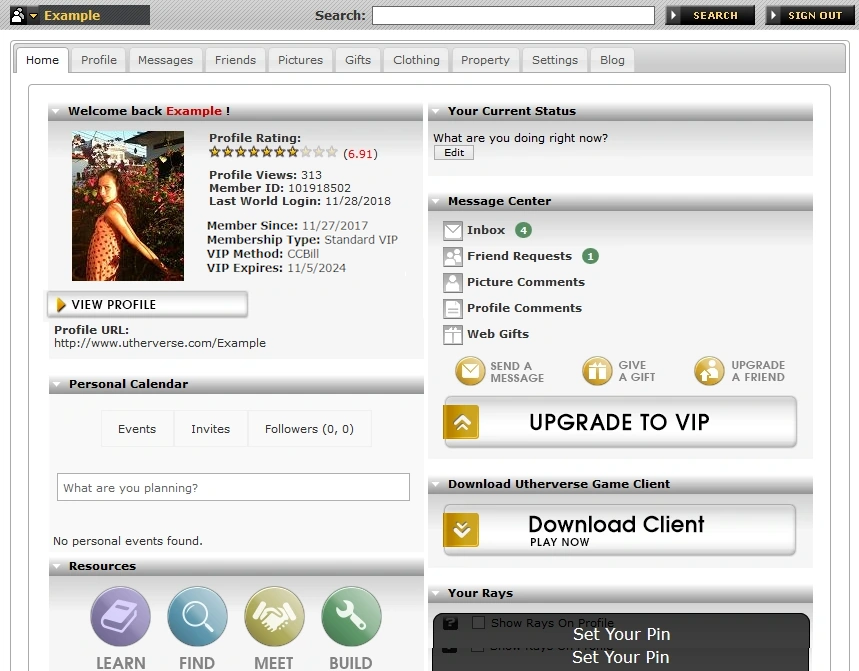Click the profile rating stars
Image resolution: width=859 pixels, height=671 pixels.
[273, 152]
